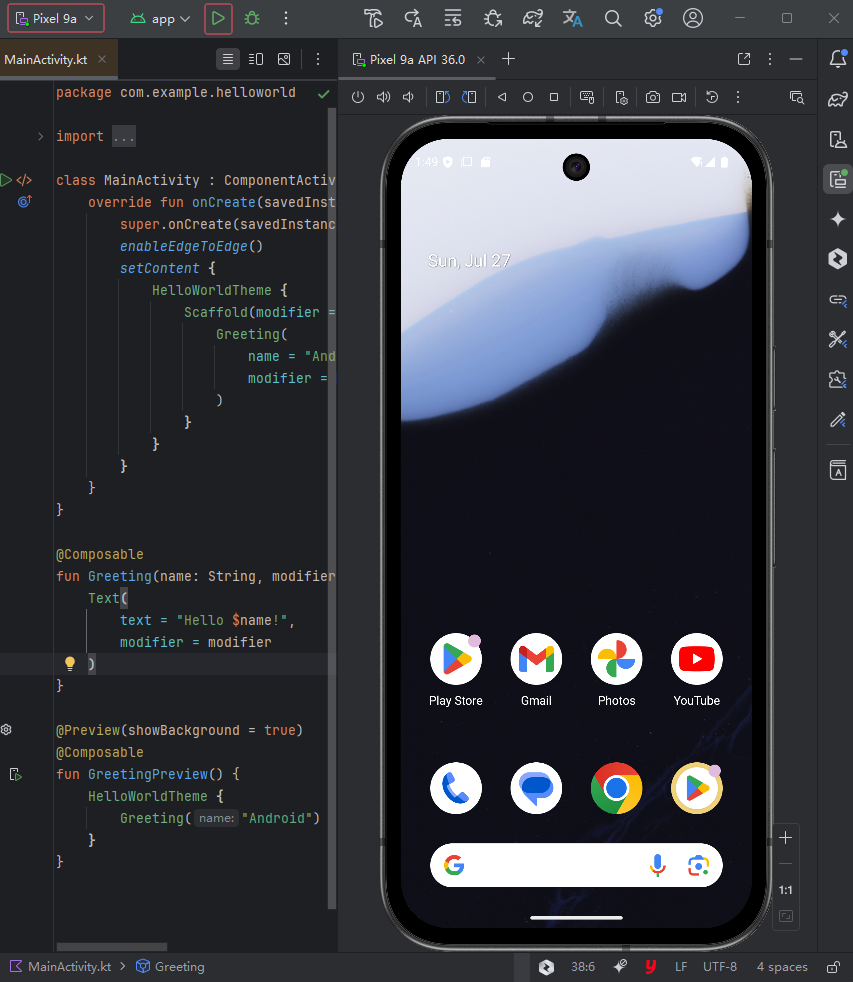Open the Pixel 9a device selector dropdown
The height and width of the screenshot is (982, 853).
coord(56,18)
